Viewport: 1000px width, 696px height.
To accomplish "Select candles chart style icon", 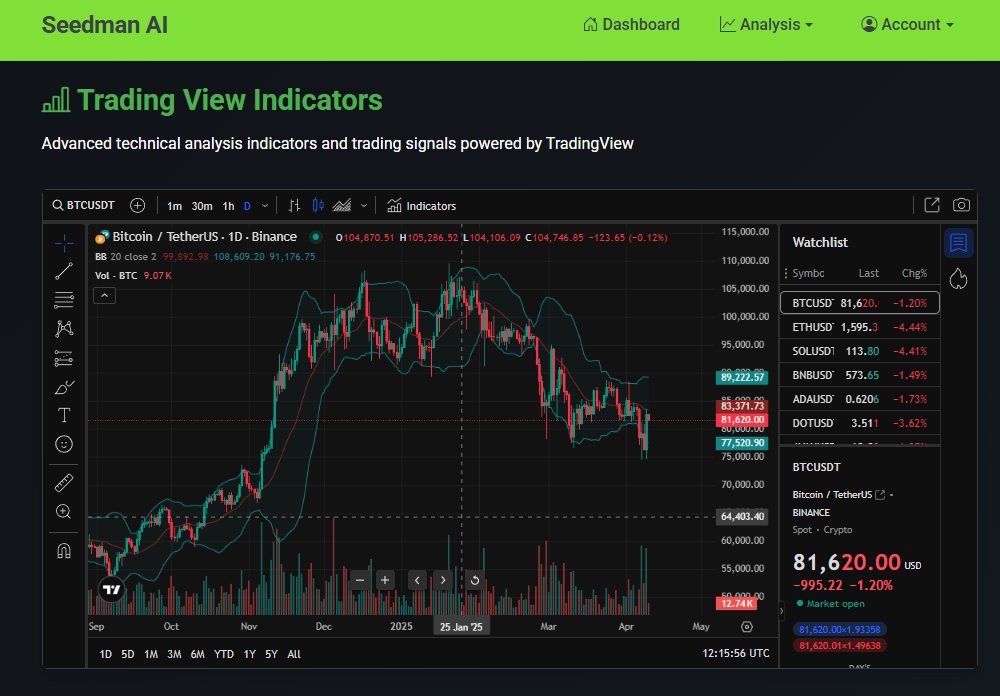I will coord(318,205).
